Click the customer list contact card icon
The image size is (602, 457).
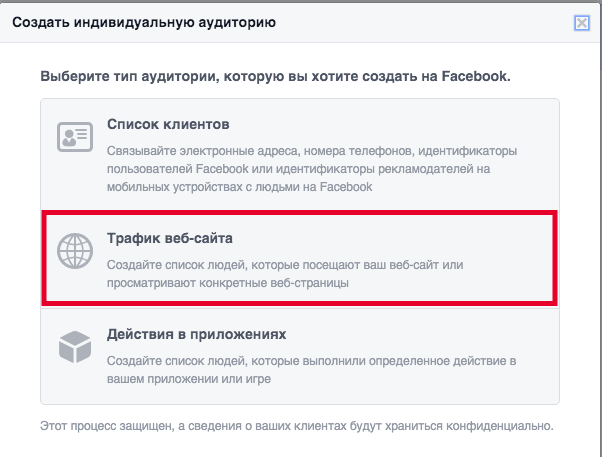75,137
